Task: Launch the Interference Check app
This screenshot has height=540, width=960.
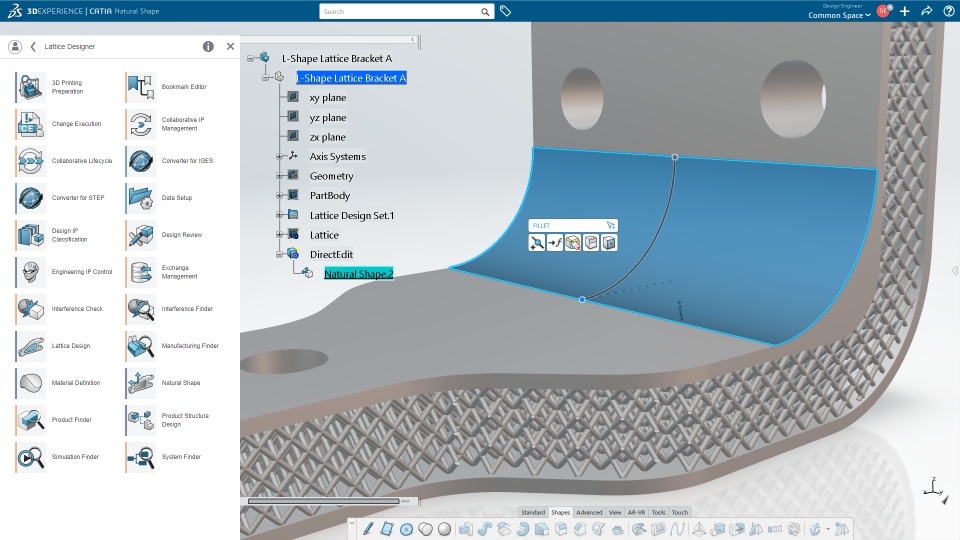Action: 31,309
